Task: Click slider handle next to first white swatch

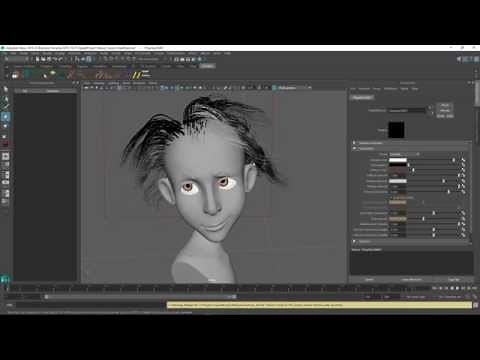Action: click(453, 160)
